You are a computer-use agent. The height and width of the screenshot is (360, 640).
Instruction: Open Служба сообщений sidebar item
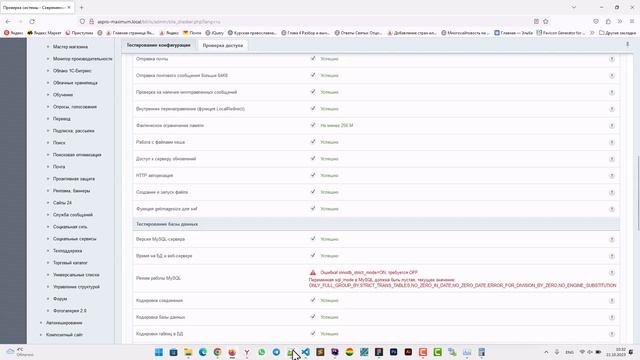[73, 215]
